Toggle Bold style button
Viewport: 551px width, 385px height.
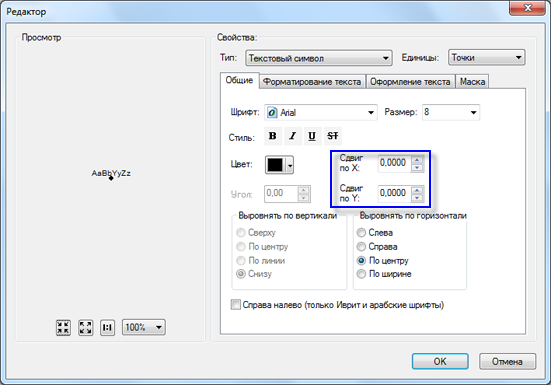pos(273,136)
